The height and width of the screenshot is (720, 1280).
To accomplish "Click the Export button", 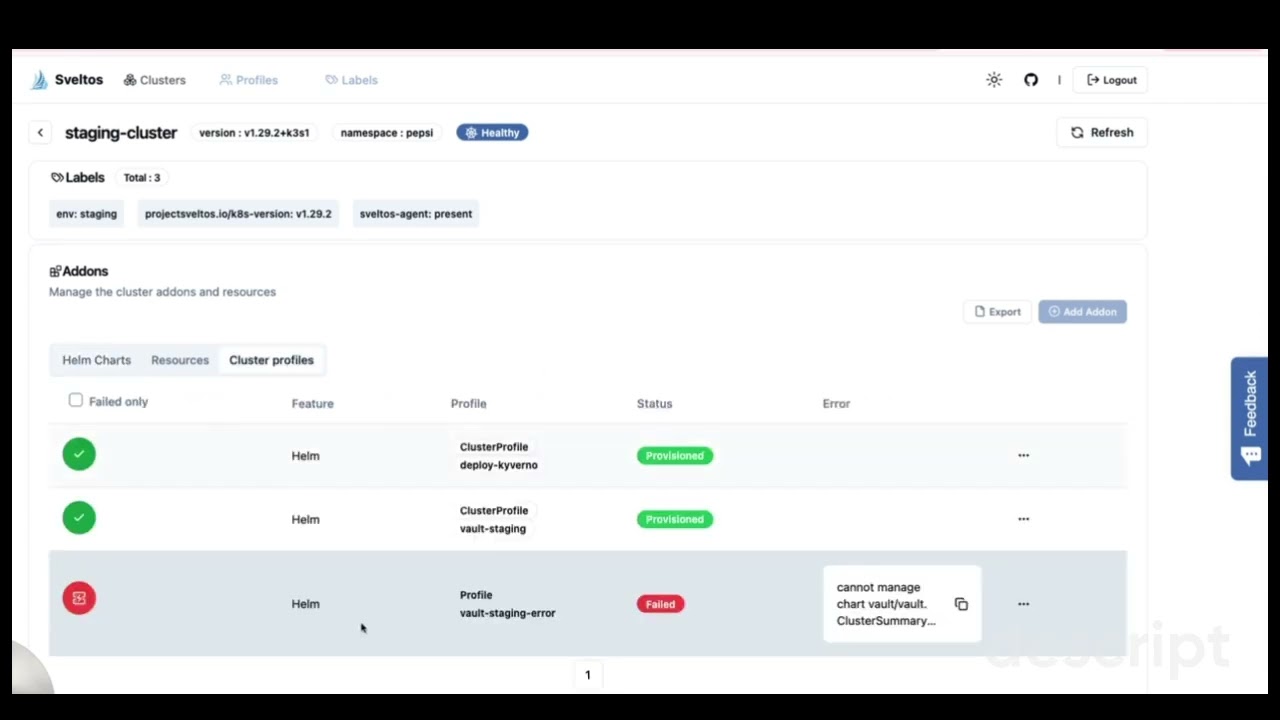I will 997,312.
